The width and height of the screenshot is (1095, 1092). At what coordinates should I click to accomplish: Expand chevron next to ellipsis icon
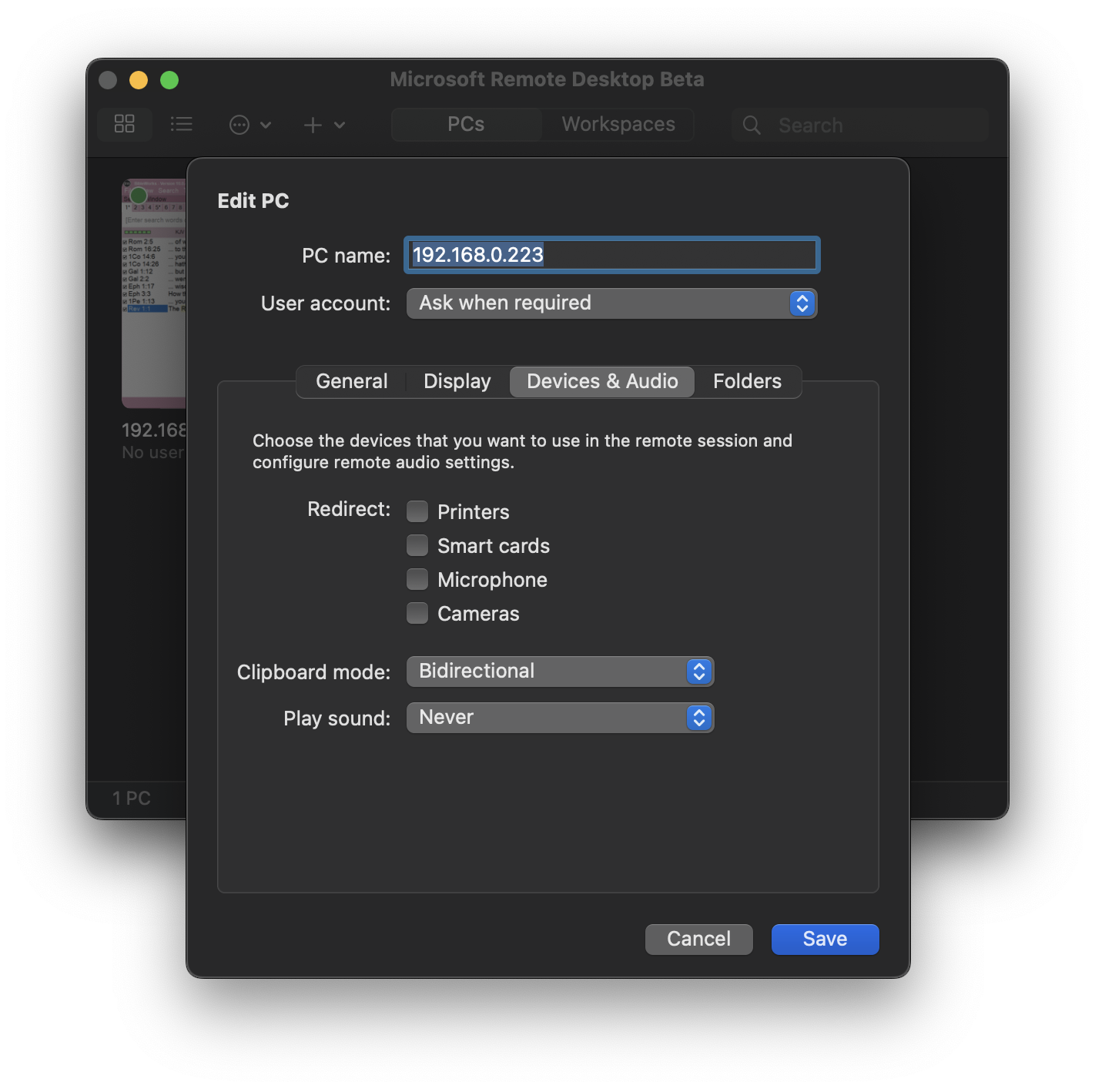point(266,125)
